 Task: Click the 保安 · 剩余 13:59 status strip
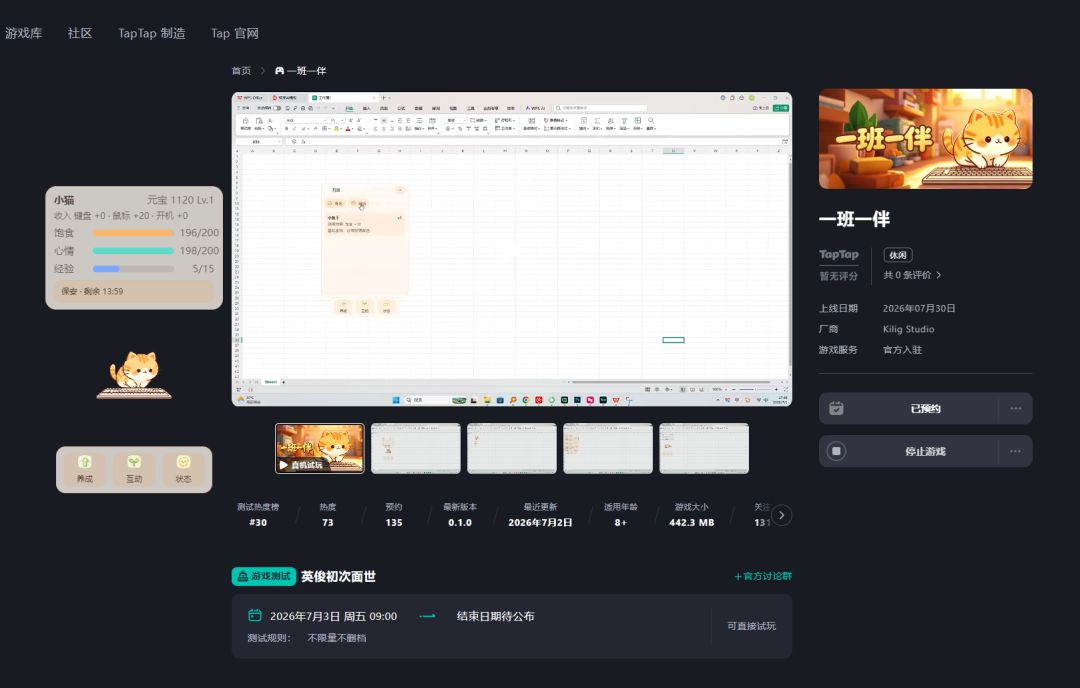click(134, 291)
